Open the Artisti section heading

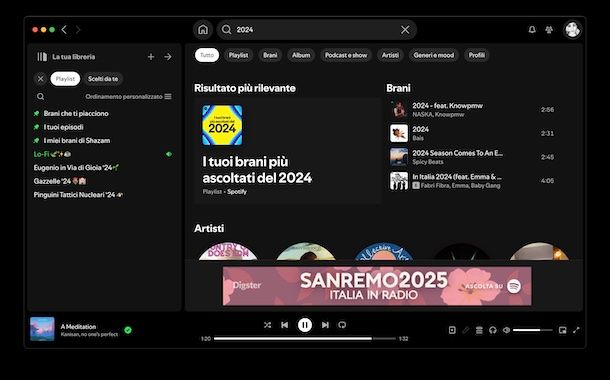(209, 228)
